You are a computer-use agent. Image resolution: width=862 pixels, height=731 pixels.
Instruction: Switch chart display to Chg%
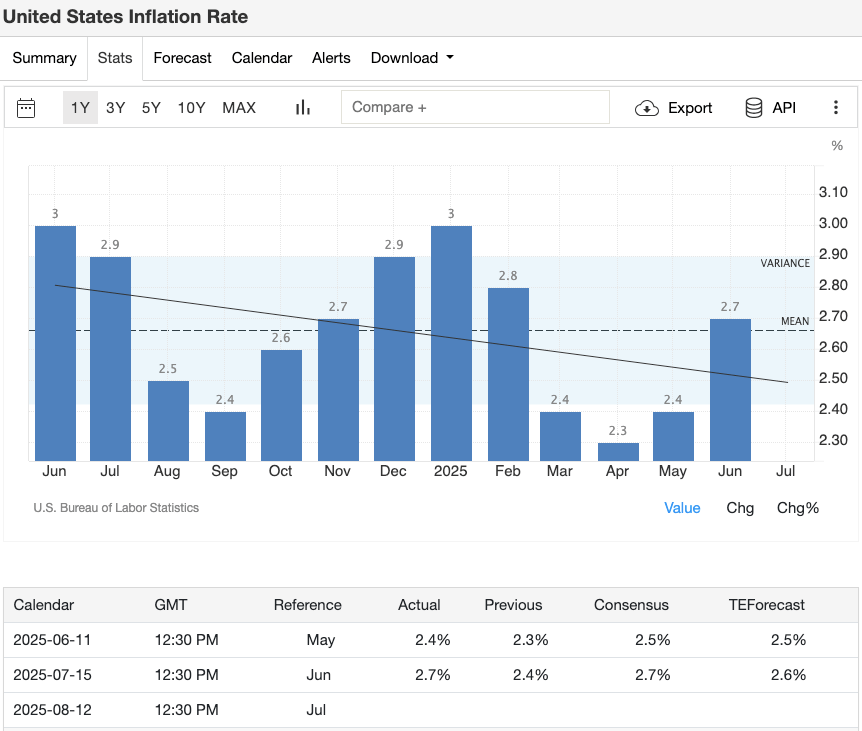[x=797, y=508]
